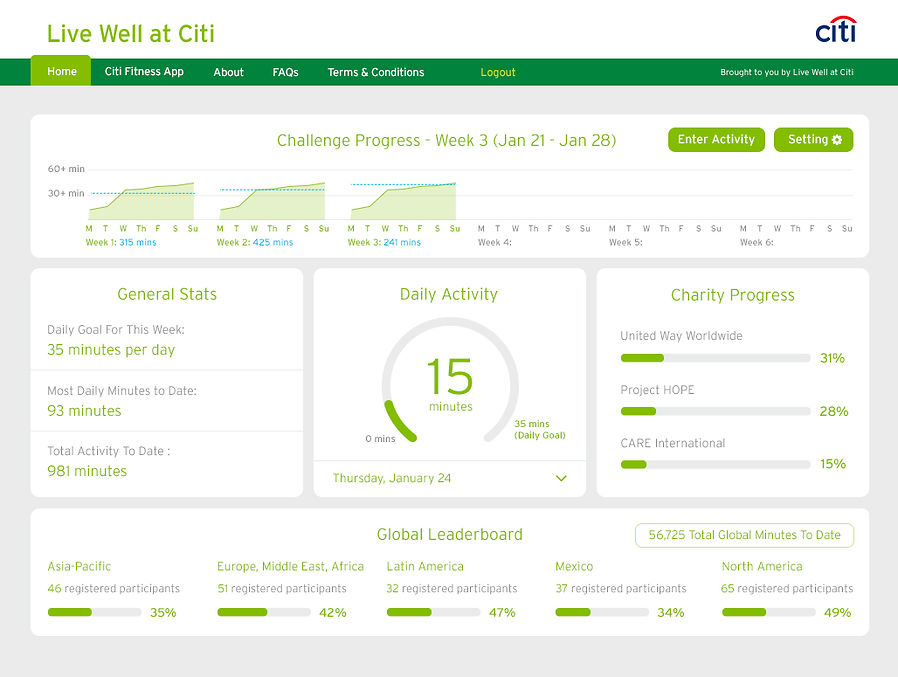
Task: Click the 'United Way Worldwide' label
Action: [682, 336]
